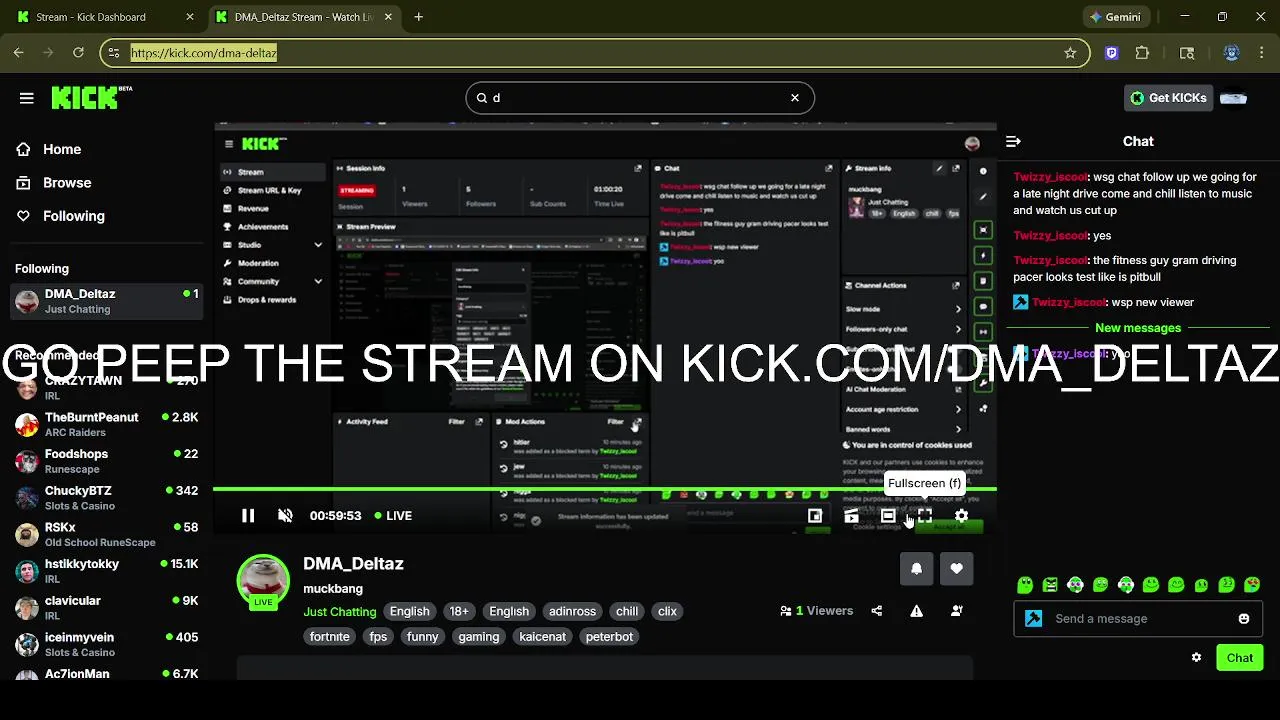Open video player settings gear
Viewport: 1280px width, 720px height.
point(961,516)
